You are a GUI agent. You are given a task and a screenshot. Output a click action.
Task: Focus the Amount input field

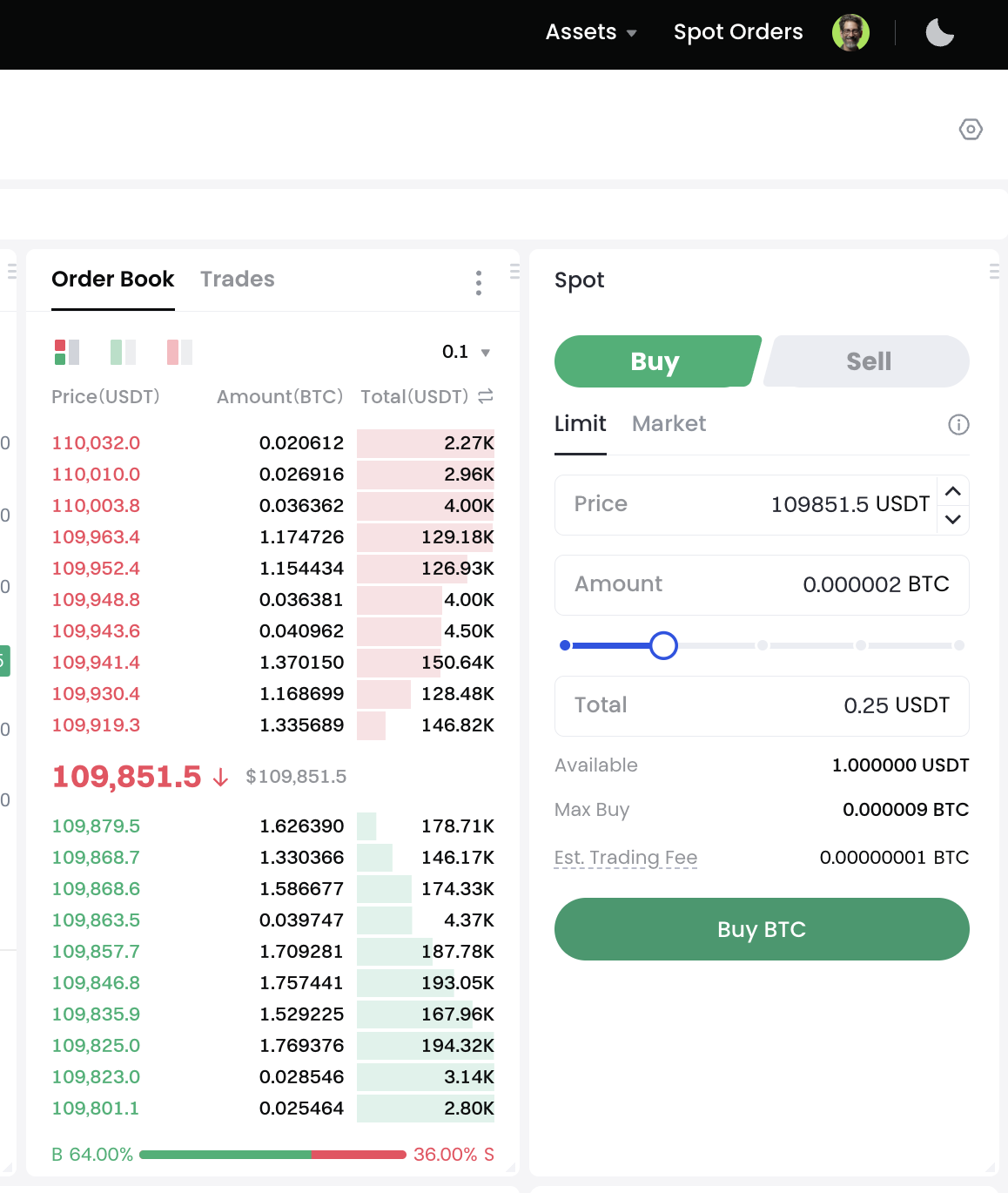(762, 584)
